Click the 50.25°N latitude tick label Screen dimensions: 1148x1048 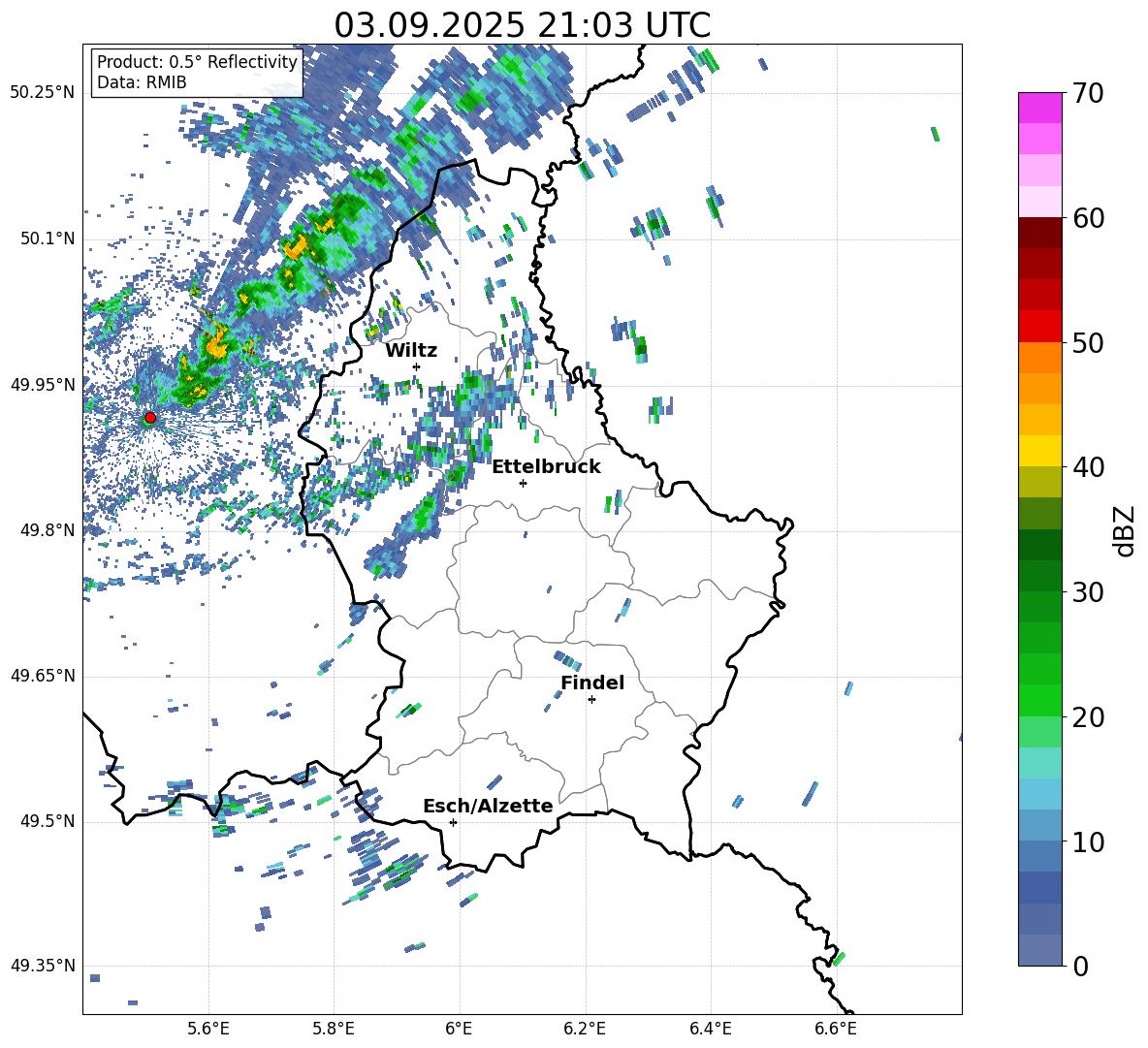pos(43,93)
